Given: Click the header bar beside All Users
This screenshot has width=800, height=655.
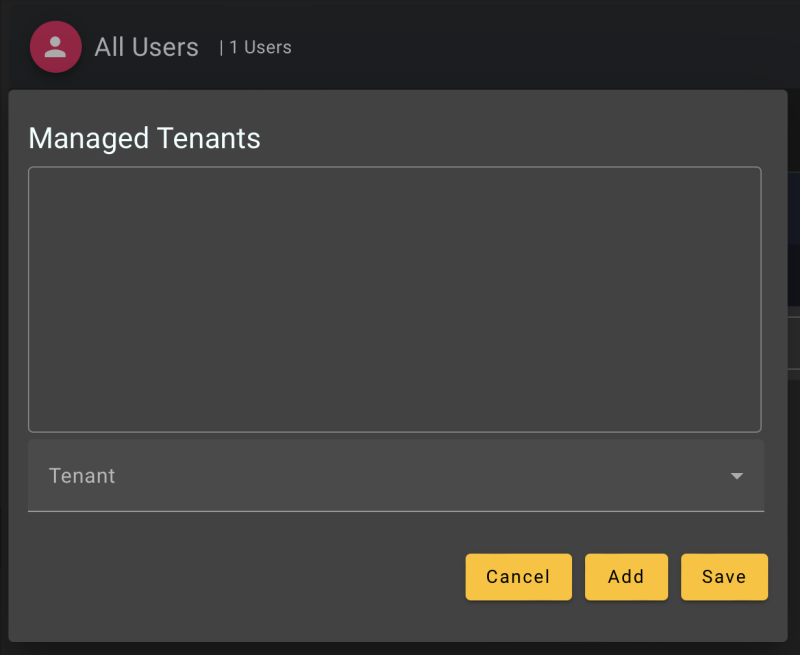Looking at the screenshot, I should 450,46.
